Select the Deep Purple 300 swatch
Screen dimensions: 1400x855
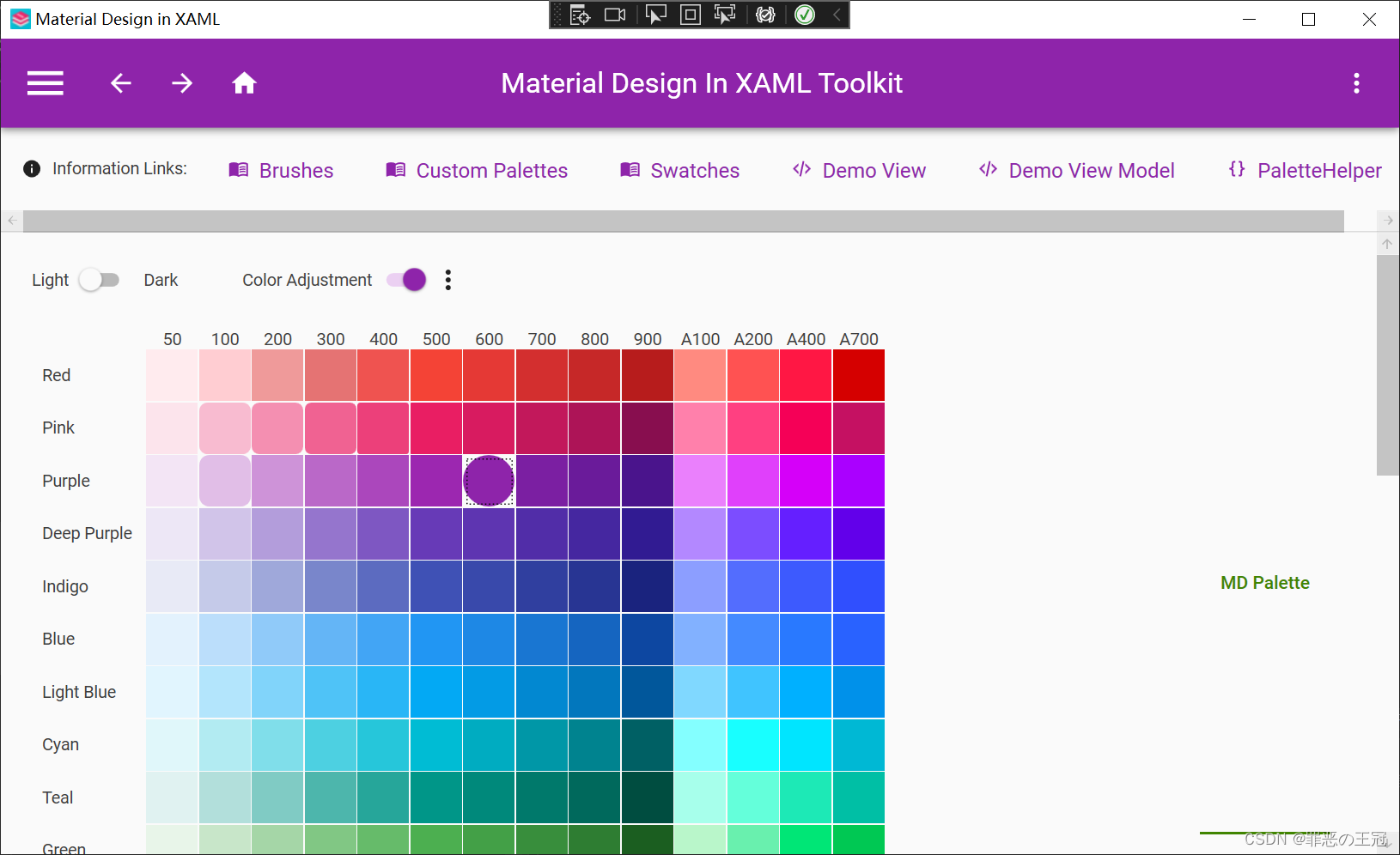click(x=331, y=534)
